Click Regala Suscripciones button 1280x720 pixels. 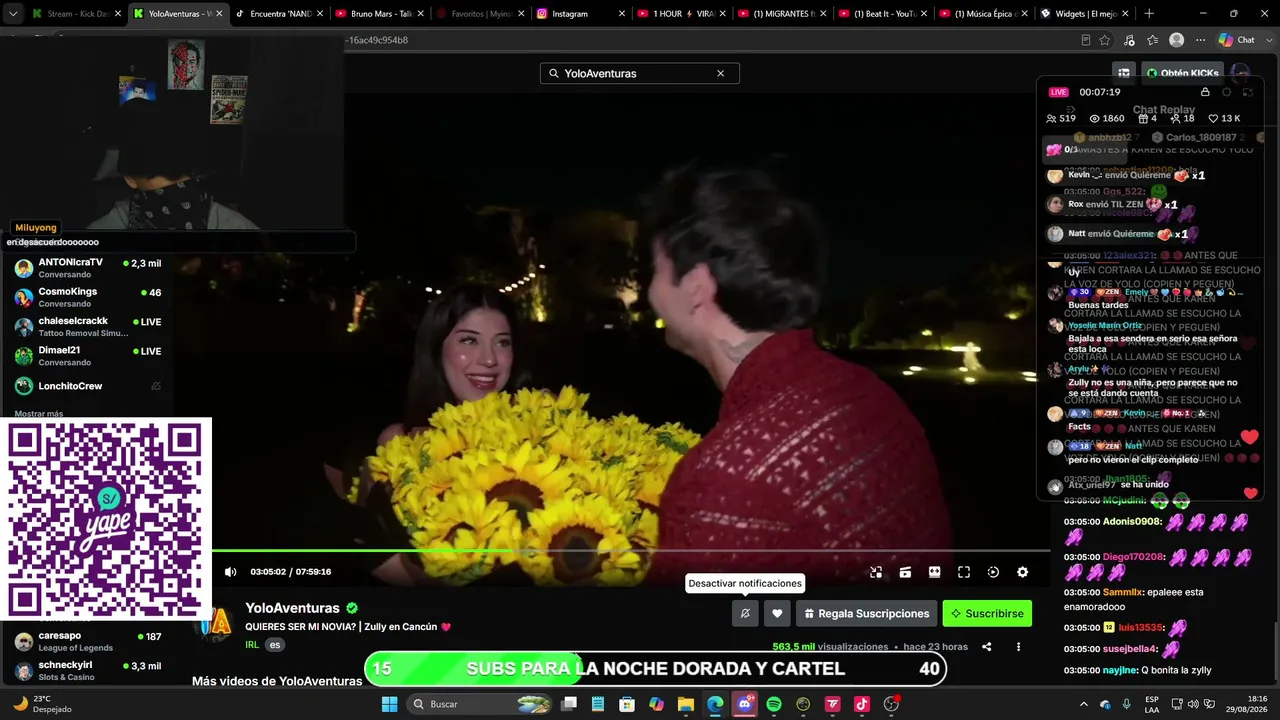tap(866, 613)
